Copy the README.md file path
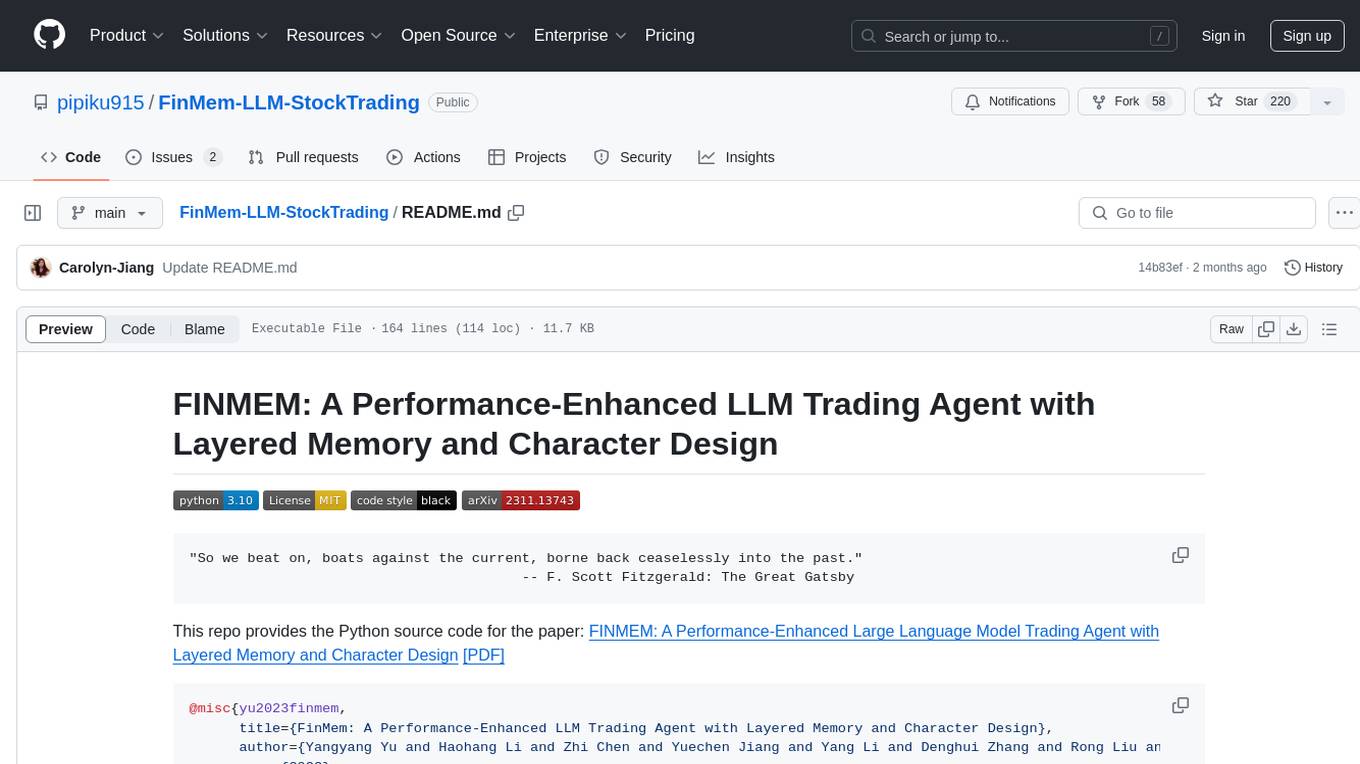This screenshot has height=764, width=1360. 516,213
